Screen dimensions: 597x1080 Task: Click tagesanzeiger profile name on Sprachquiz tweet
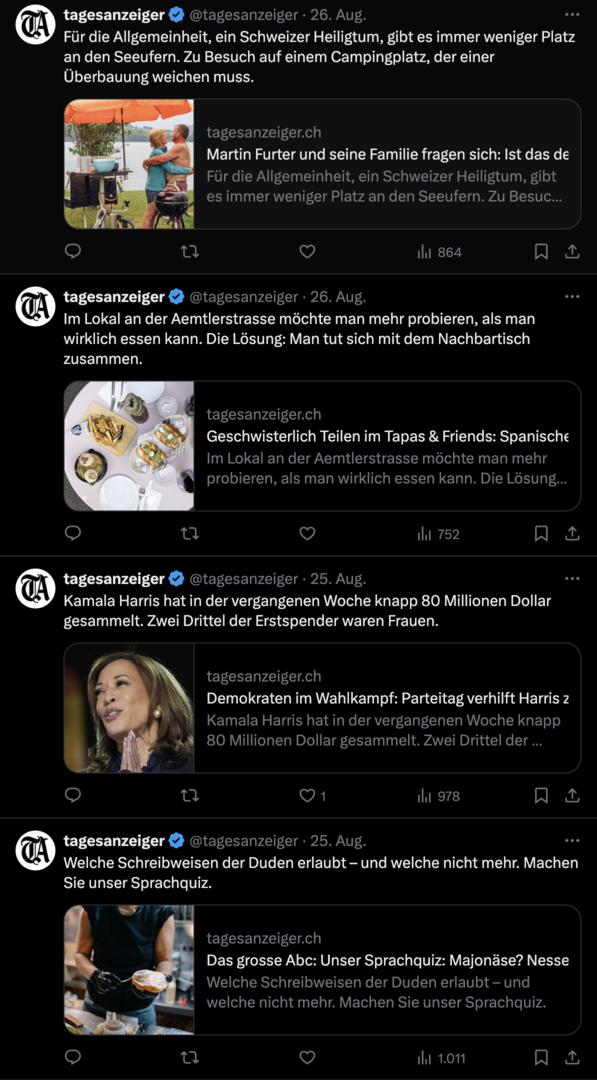point(114,840)
